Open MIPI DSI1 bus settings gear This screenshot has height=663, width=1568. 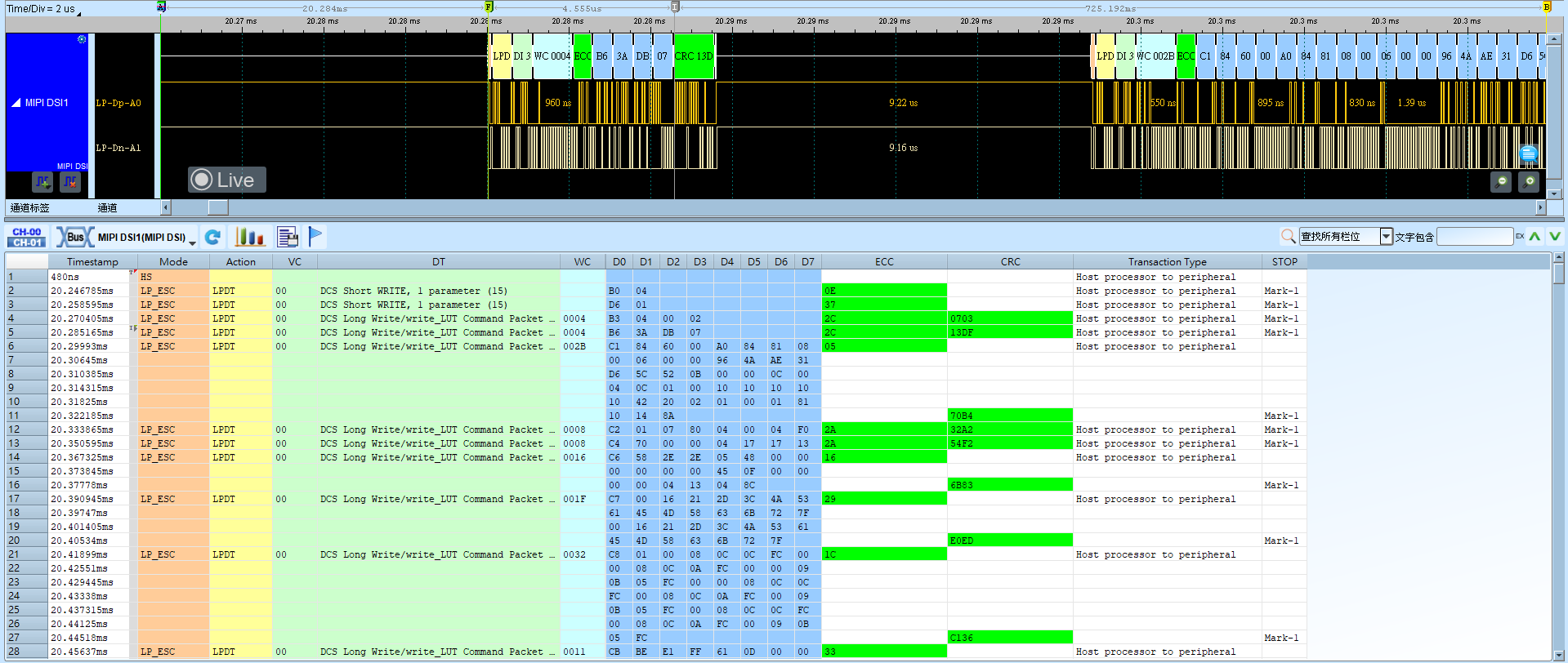click(x=82, y=39)
